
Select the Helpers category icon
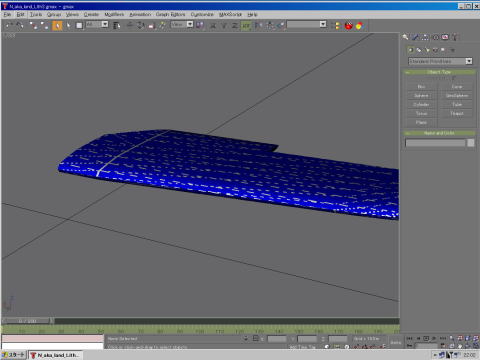click(443, 50)
